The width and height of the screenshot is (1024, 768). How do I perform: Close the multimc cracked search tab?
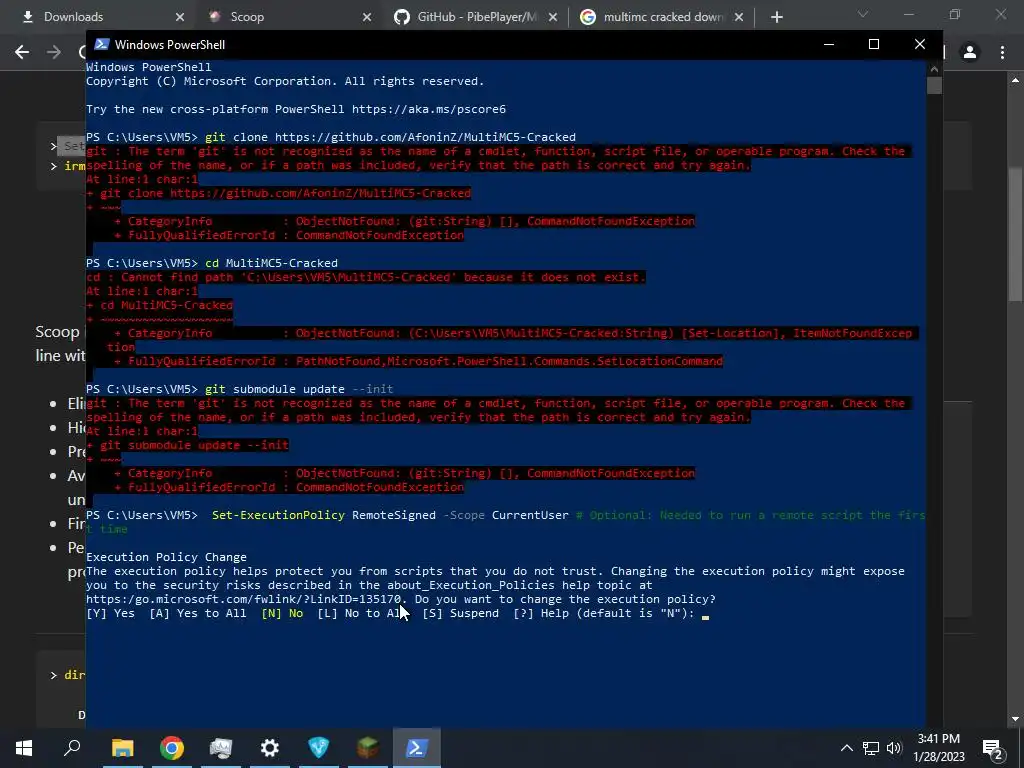(x=739, y=17)
